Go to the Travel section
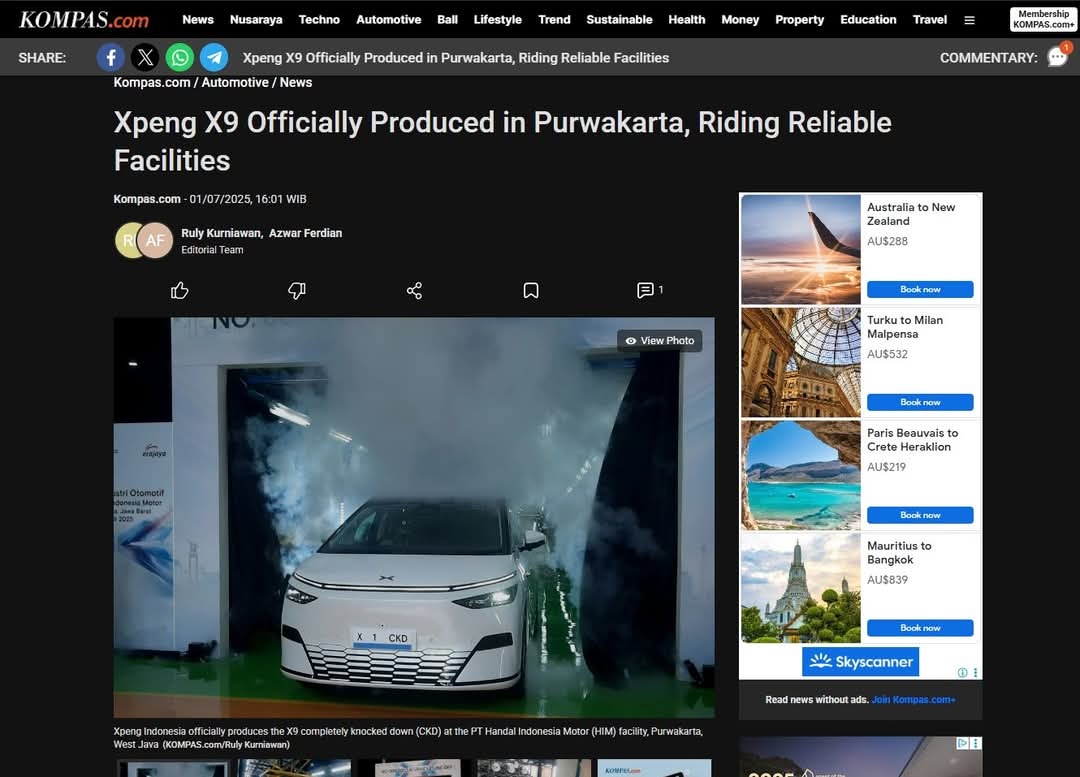This screenshot has height=777, width=1080. point(930,20)
